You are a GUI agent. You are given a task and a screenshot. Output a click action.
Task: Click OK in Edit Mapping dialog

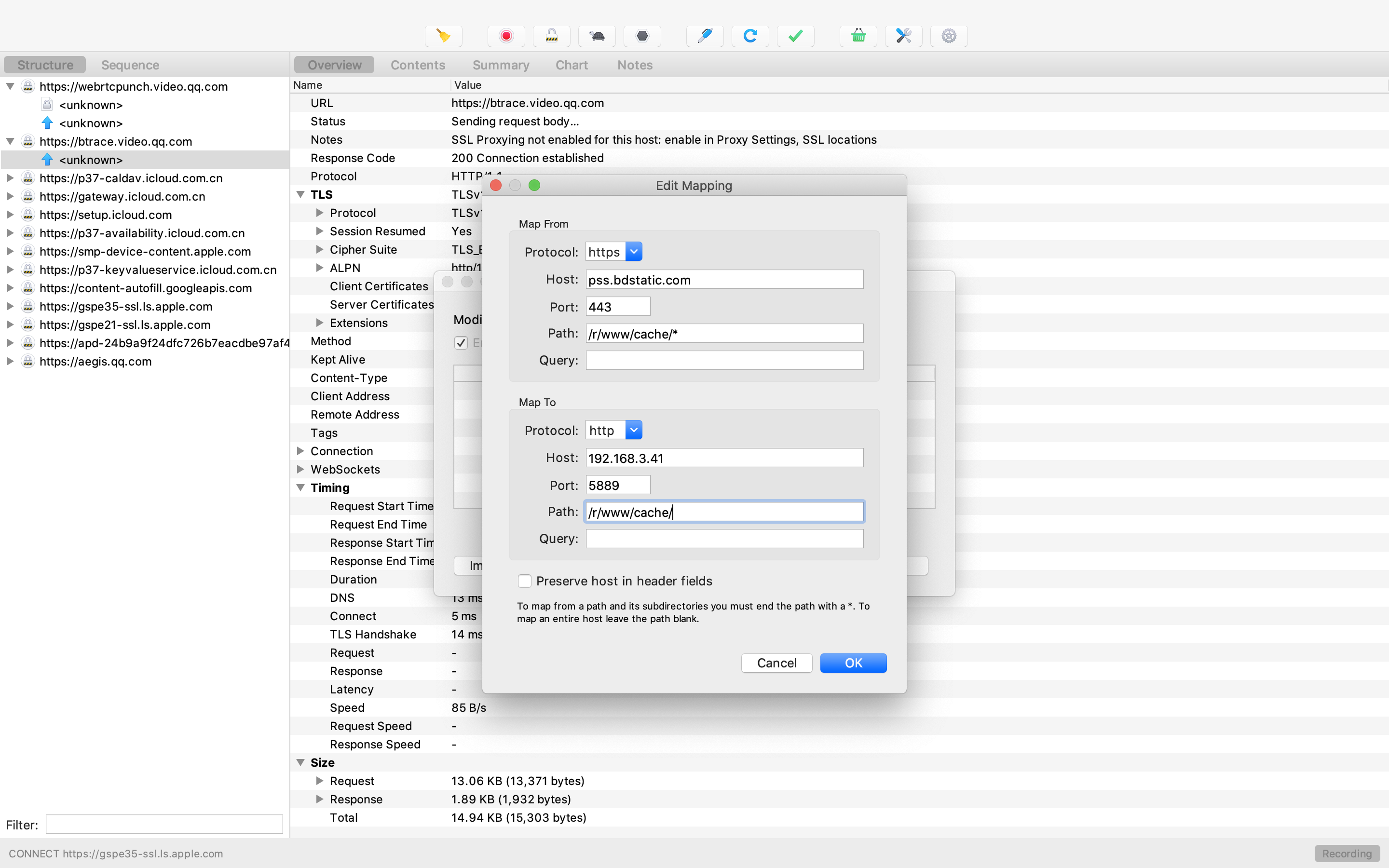853,663
